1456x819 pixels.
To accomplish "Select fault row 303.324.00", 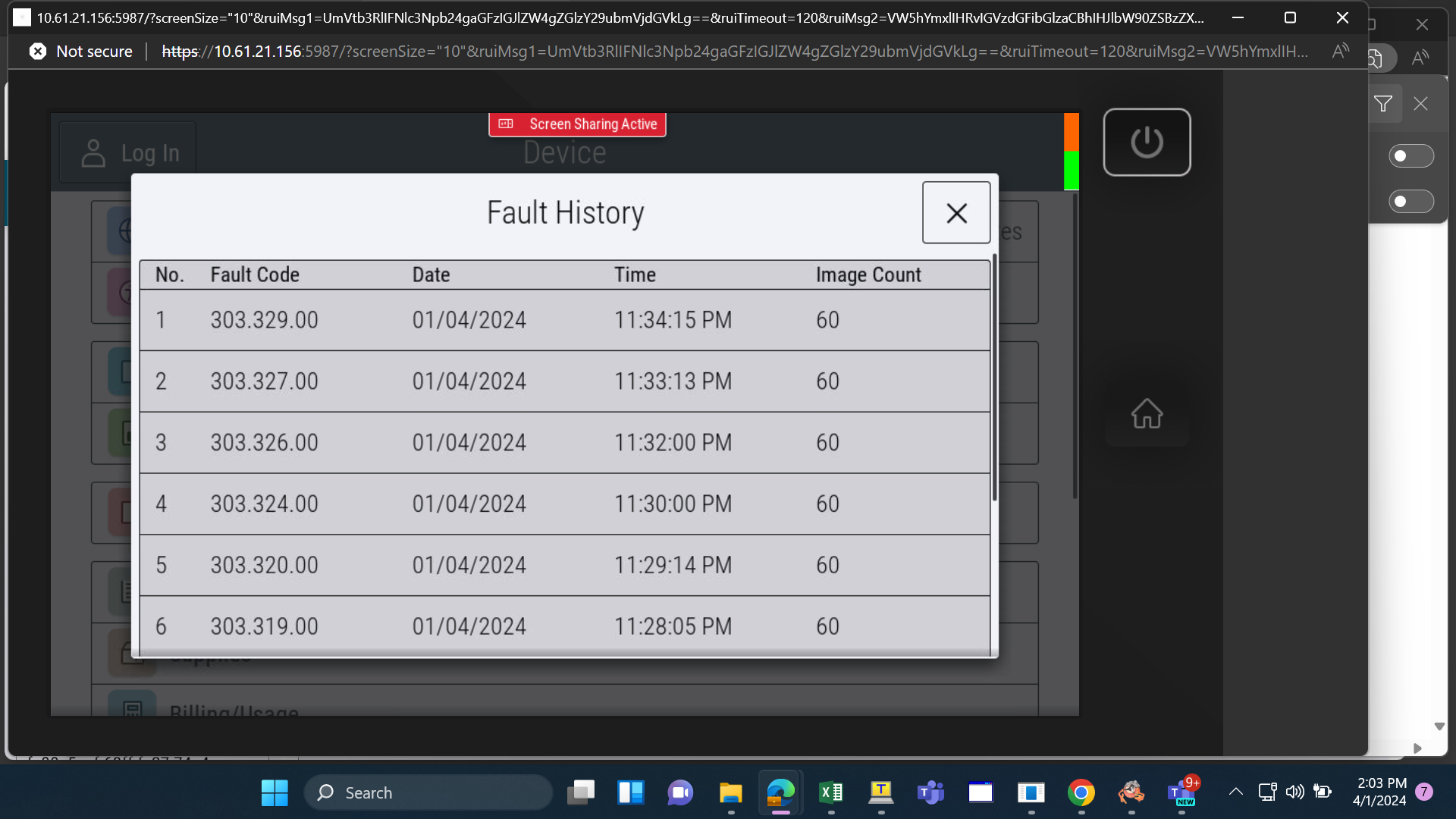I will click(565, 504).
